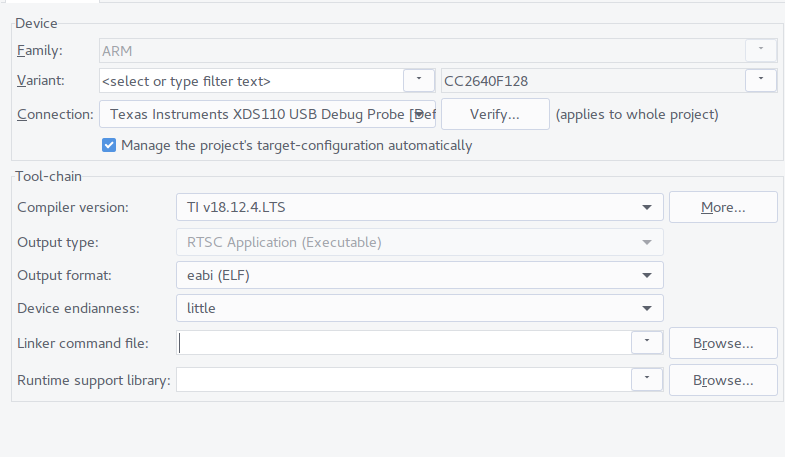Open the disabled Output type dropdown
Viewport: 785px width, 457px height.
419,242
